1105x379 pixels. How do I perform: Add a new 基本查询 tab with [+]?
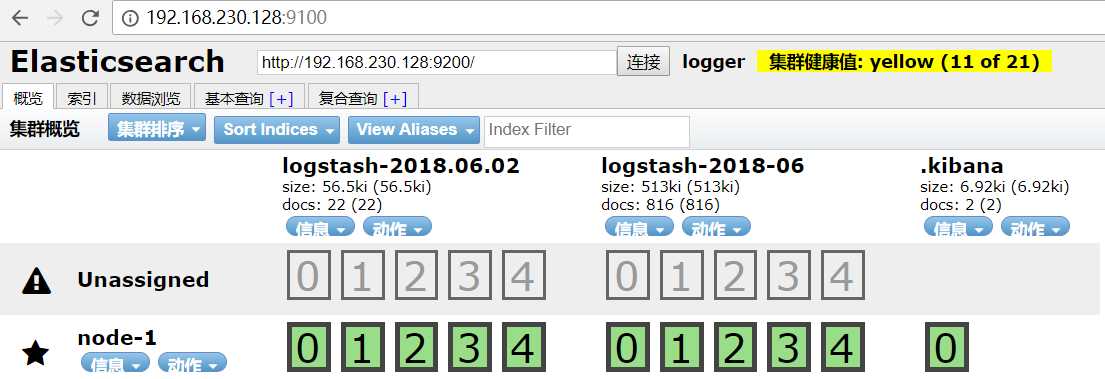click(281, 99)
